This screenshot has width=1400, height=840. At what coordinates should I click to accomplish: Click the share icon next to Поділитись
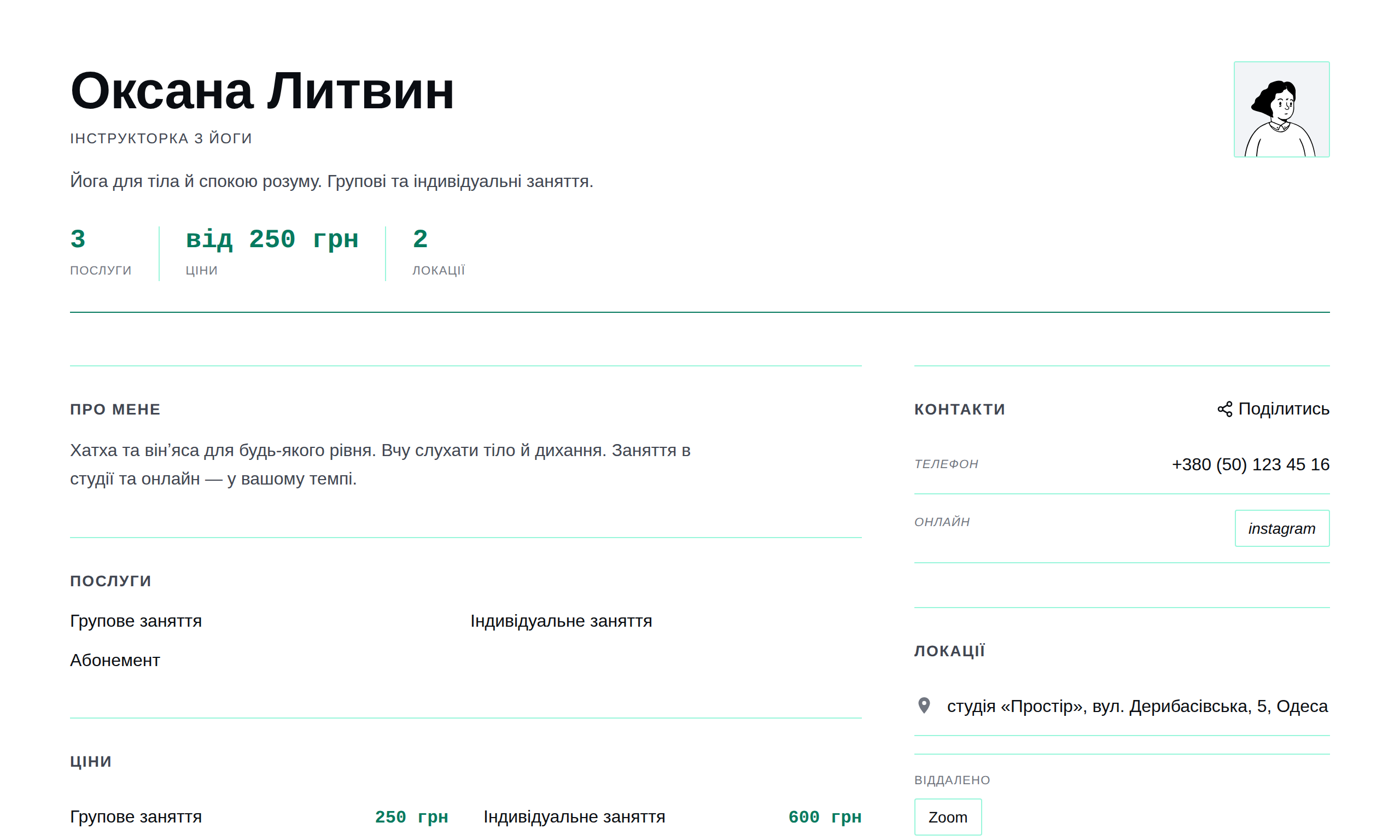point(1224,409)
